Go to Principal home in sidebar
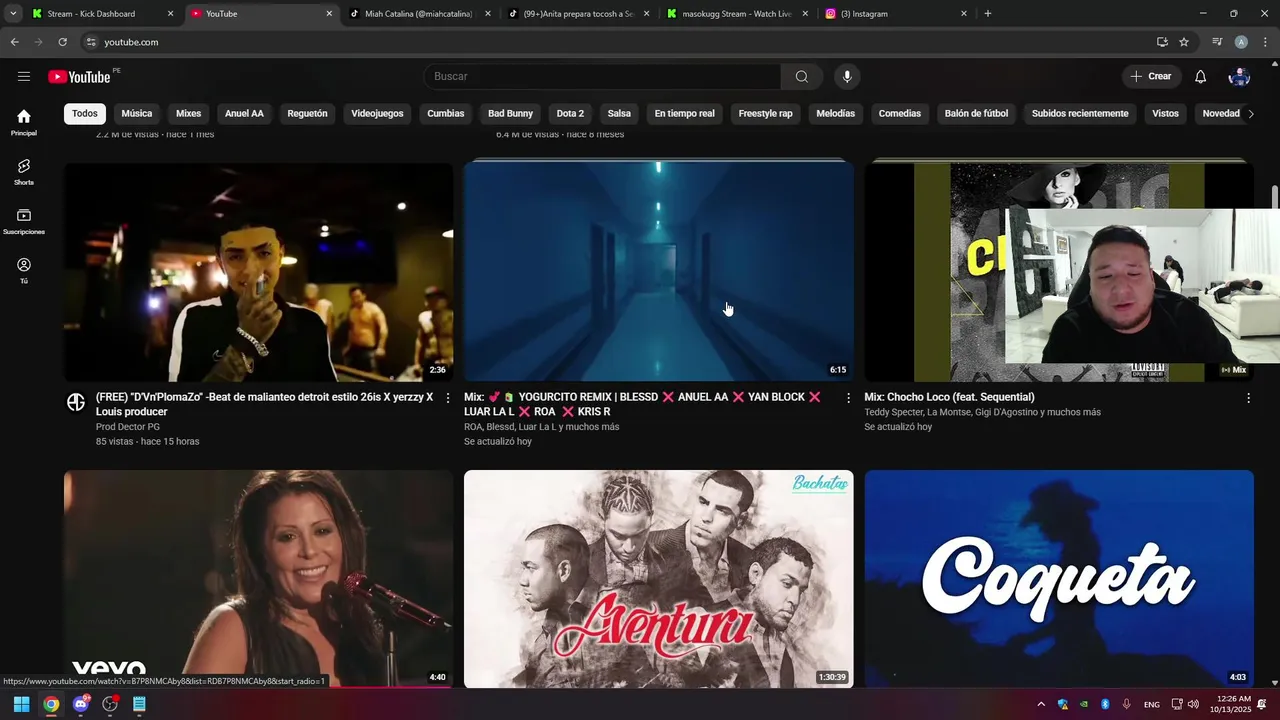 click(24, 122)
